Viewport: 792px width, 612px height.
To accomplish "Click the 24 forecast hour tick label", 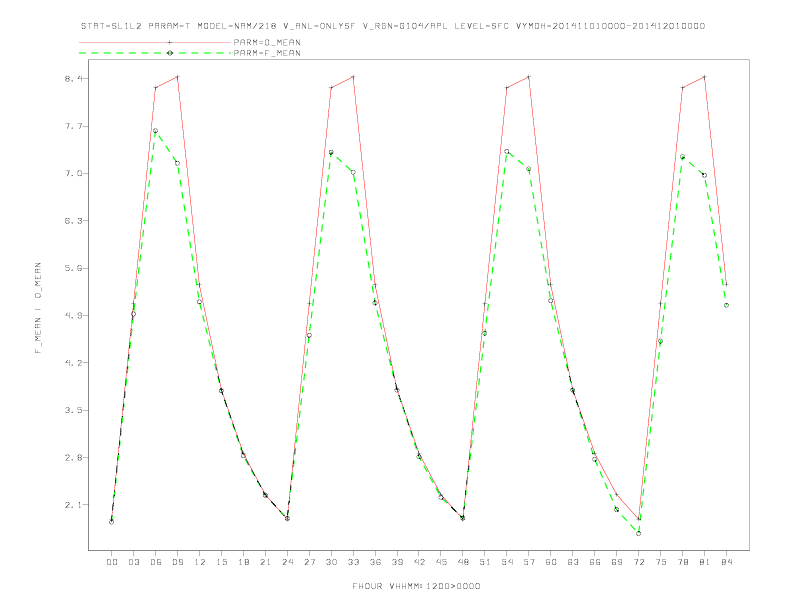I will (x=287, y=562).
